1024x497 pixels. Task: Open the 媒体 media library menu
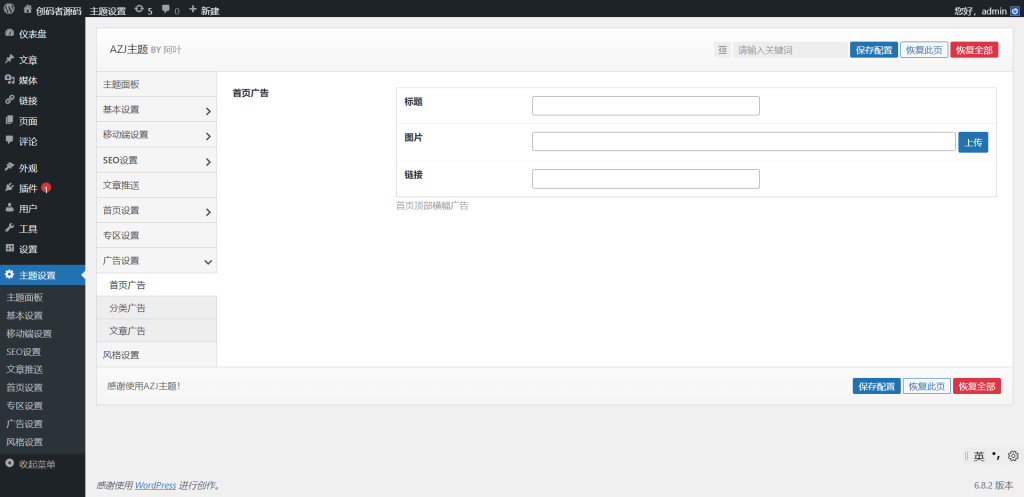28,80
